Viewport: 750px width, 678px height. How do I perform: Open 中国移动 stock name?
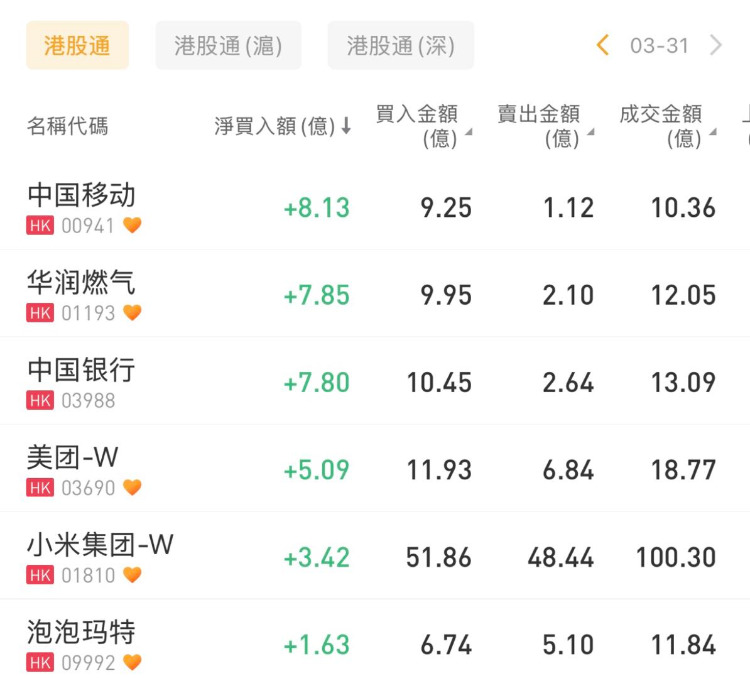point(81,195)
